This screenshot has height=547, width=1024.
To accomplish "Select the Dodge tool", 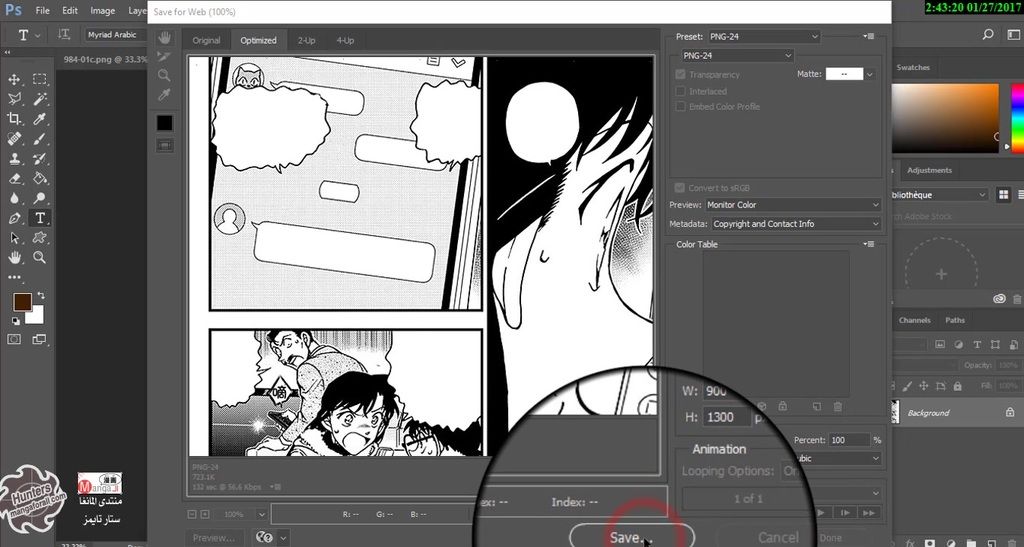I will [x=40, y=198].
